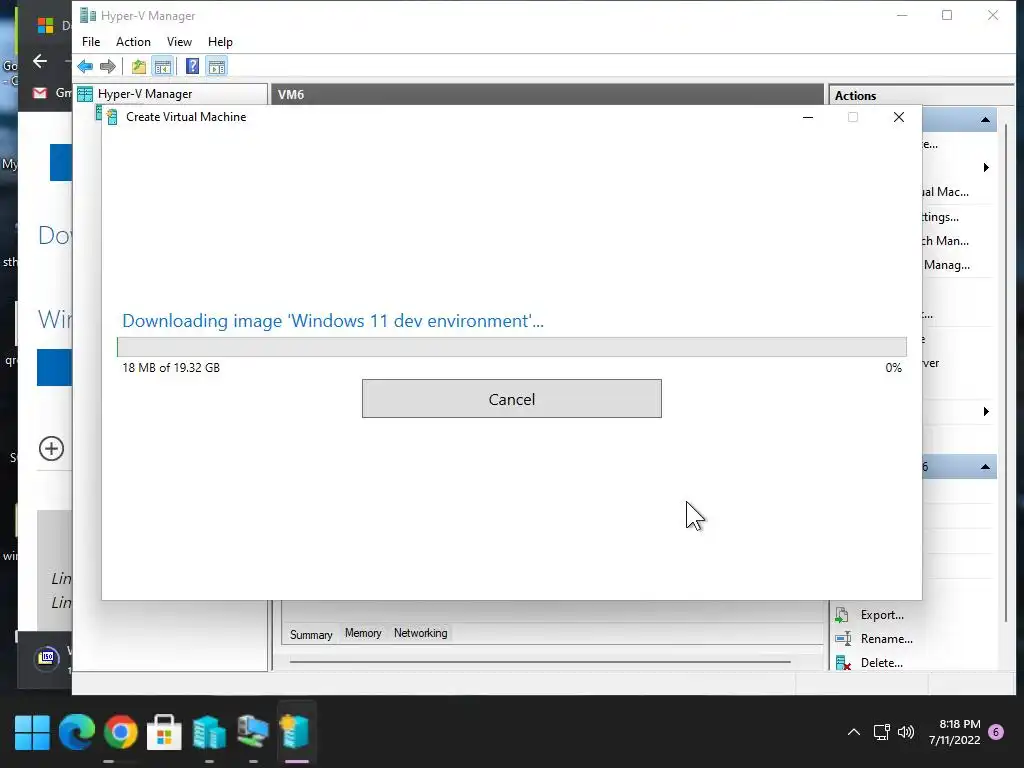Click the Actions pane header
The width and height of the screenshot is (1024, 768).
point(920,95)
